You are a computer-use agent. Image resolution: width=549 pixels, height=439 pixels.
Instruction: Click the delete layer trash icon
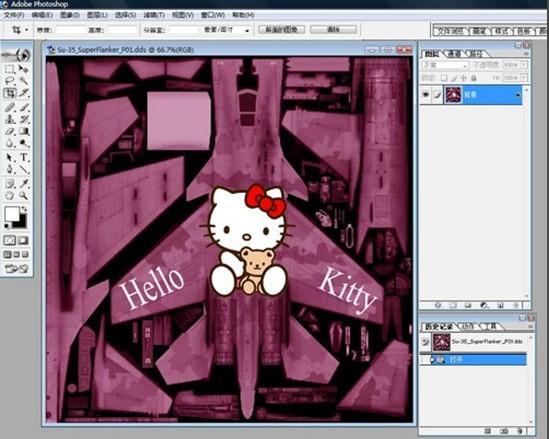[x=515, y=306]
